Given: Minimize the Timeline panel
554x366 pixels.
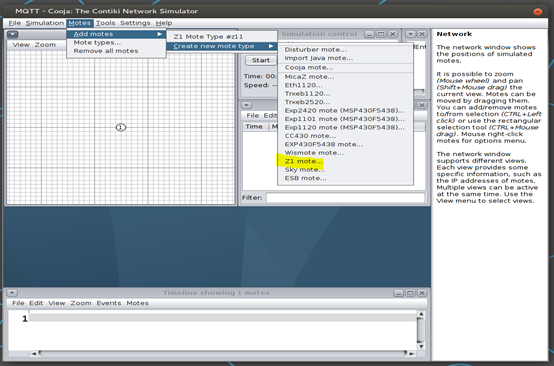Looking at the screenshot, I should pos(399,293).
